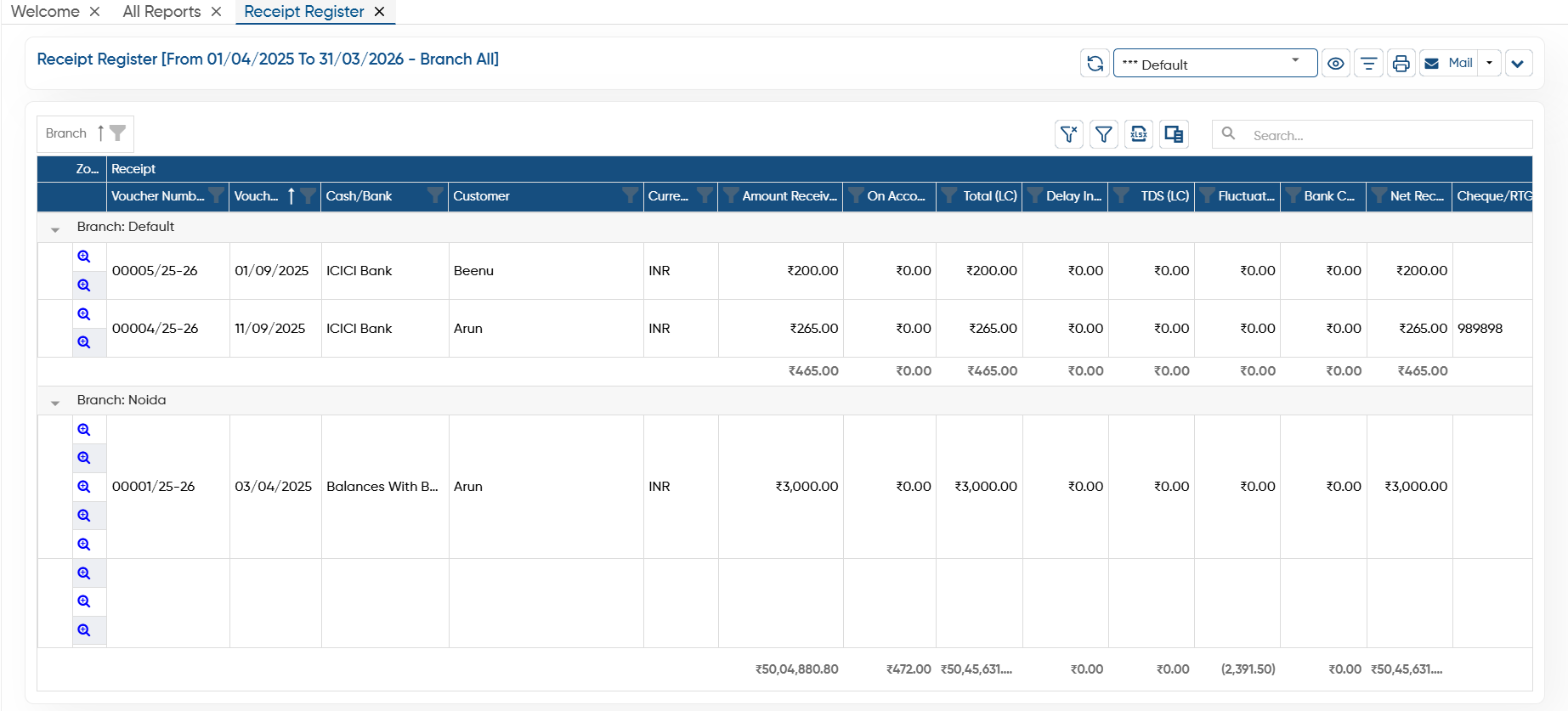The height and width of the screenshot is (711, 1568).
Task: Filter the Voucher Number column
Action: 217,195
